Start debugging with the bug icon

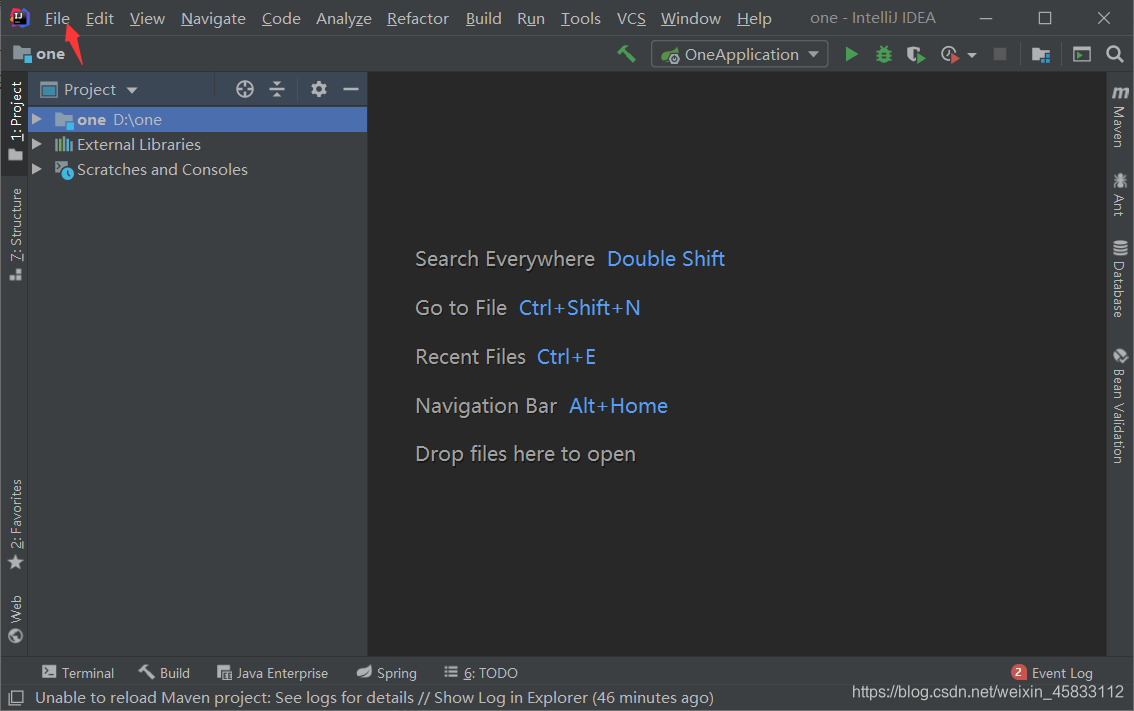click(x=884, y=54)
